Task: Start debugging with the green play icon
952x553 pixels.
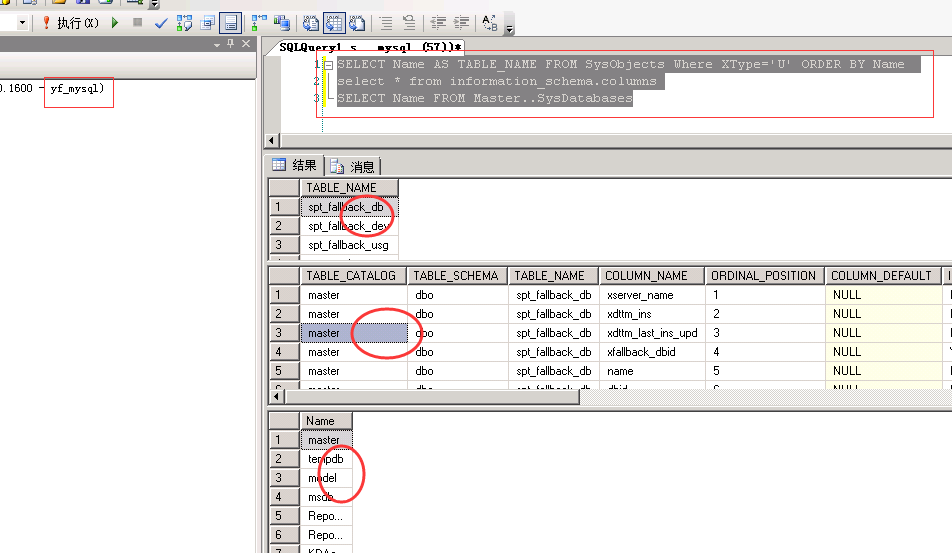Action: (115, 22)
